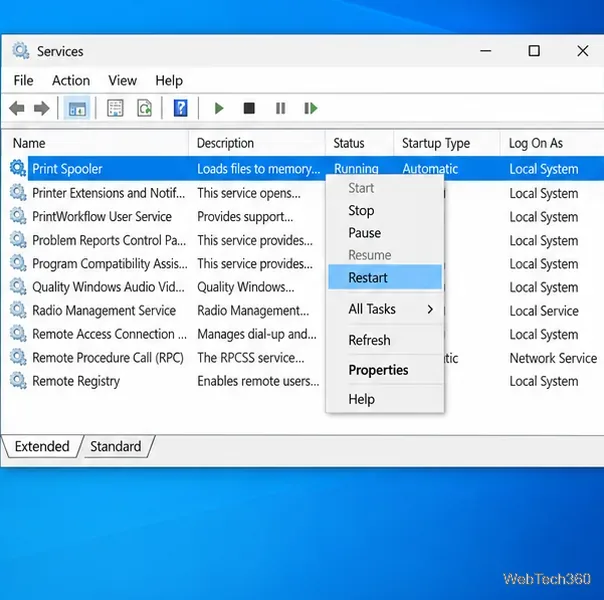This screenshot has height=600, width=604.
Task: Click the Services gear icon in title bar
Action: pos(20,51)
